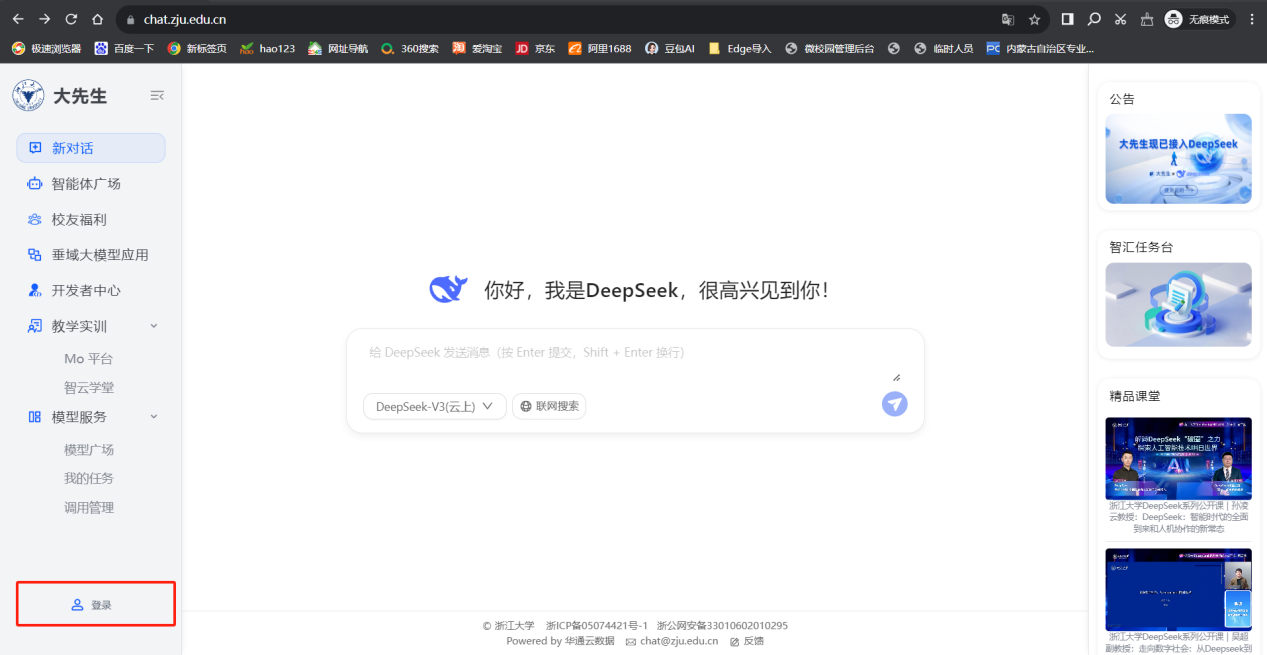Open the 孙凌云教授 course video thumbnail

(x=1178, y=458)
